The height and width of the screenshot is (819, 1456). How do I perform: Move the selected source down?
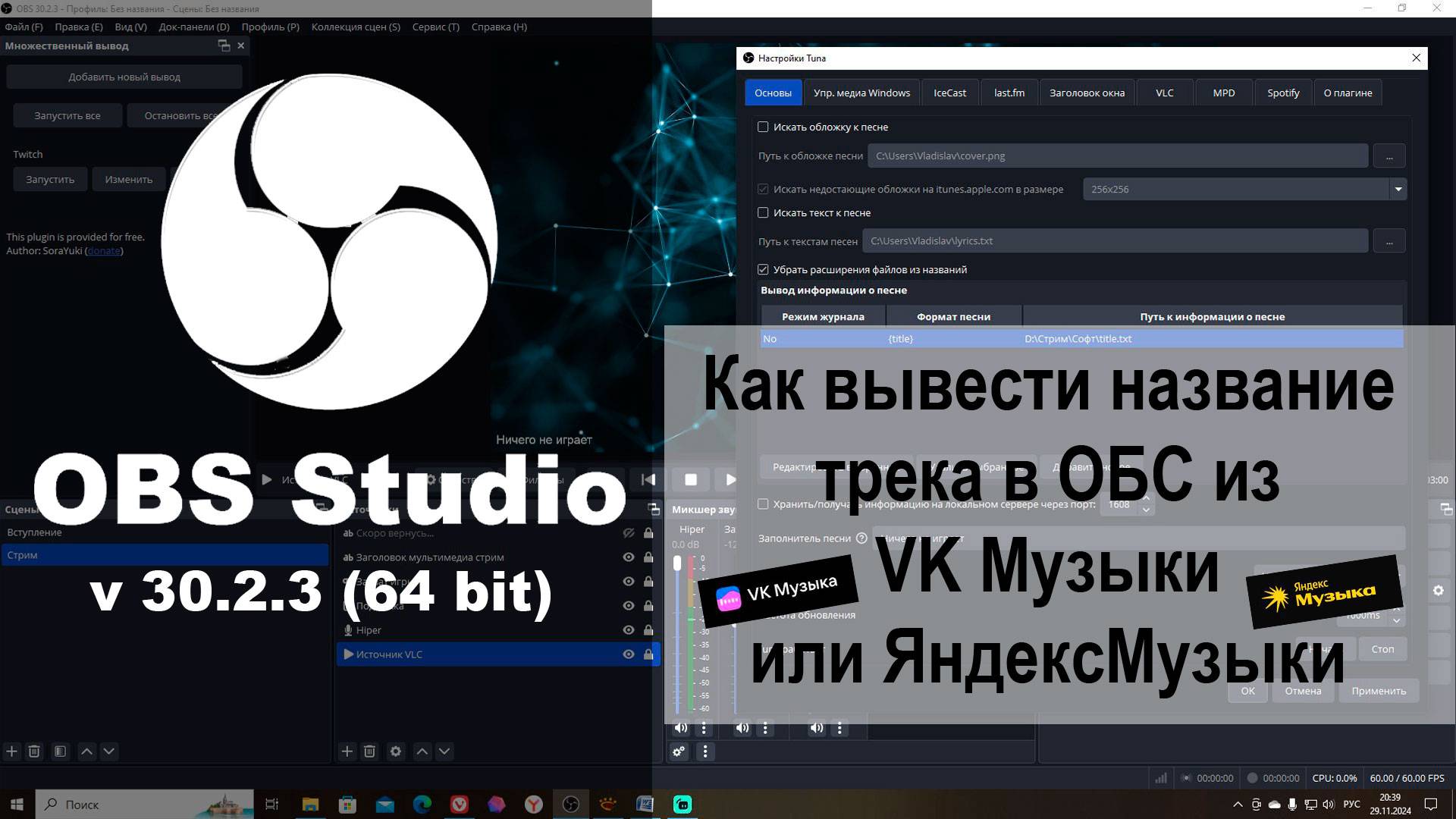(x=444, y=752)
